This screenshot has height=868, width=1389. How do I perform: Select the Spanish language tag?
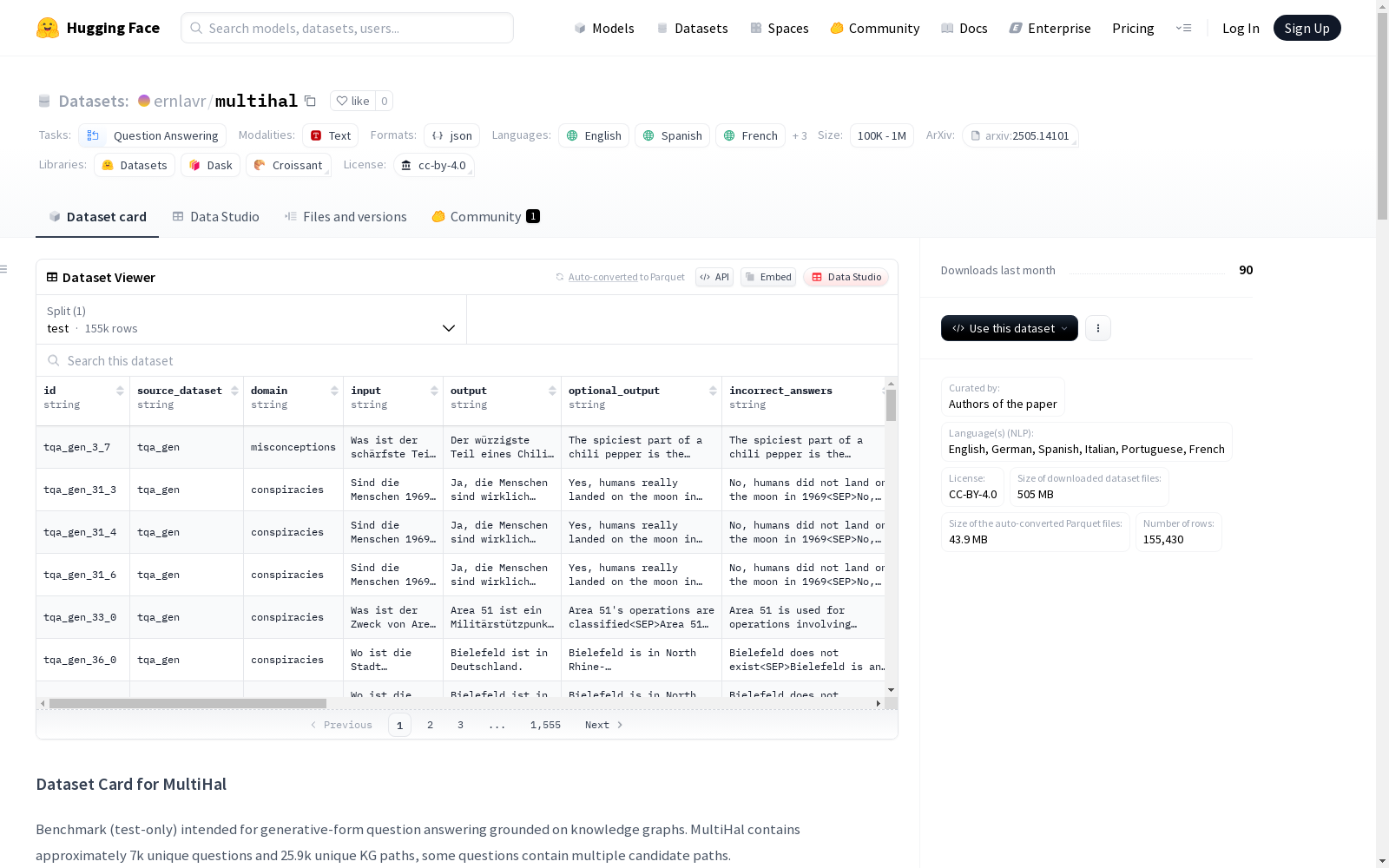coord(673,135)
